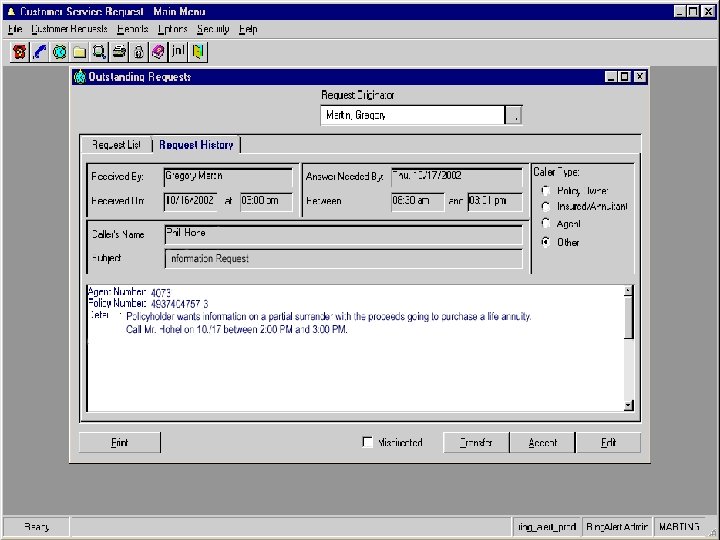Minimize the Outstanding Requests window
Viewport: 720px width, 540px height.
[610, 77]
